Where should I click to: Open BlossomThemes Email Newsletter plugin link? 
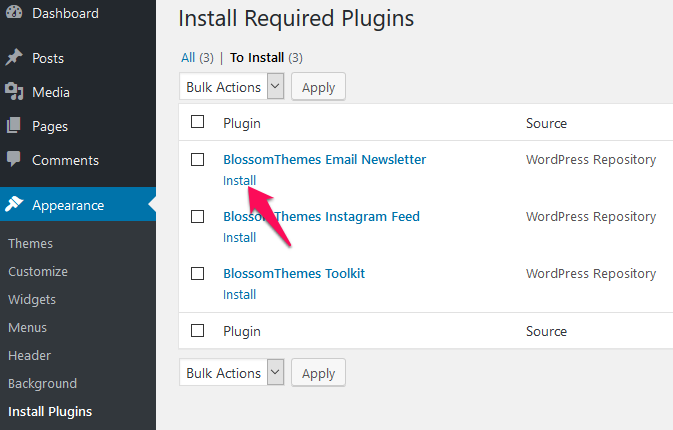pyautogui.click(x=324, y=159)
